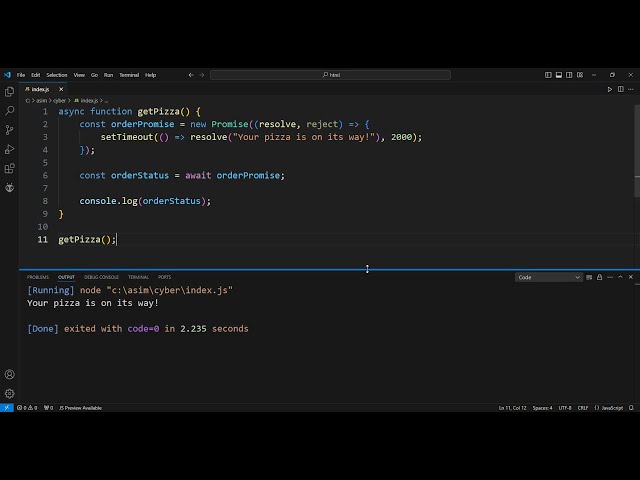
Task: Run the code with the play icon
Action: (x=610, y=89)
